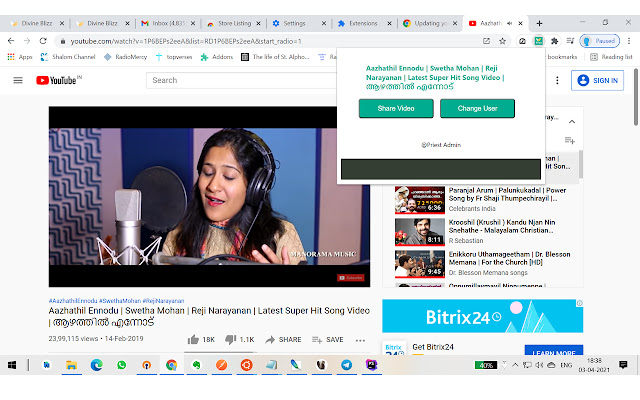640x400 pixels.
Task: Click the Share Video button in popup
Action: (396, 108)
